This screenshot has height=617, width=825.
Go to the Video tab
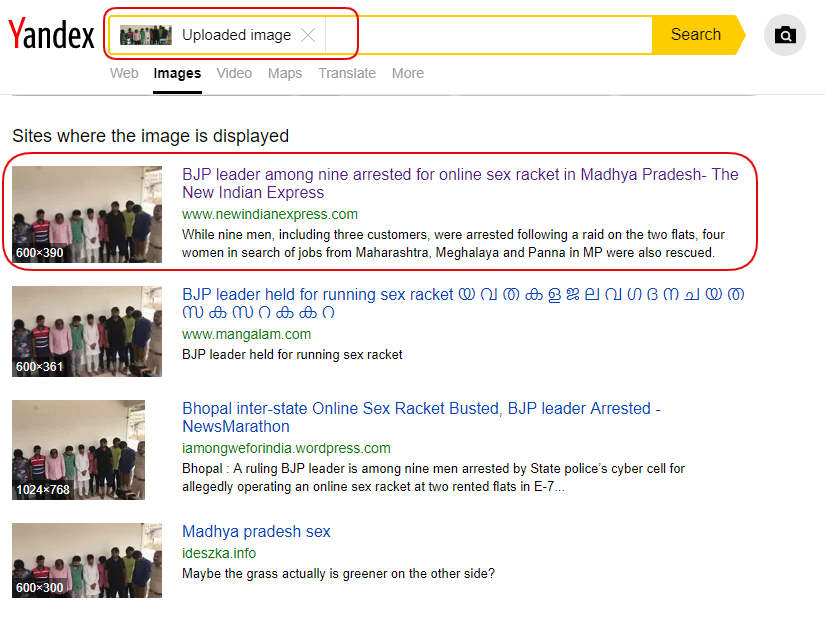pyautogui.click(x=234, y=73)
